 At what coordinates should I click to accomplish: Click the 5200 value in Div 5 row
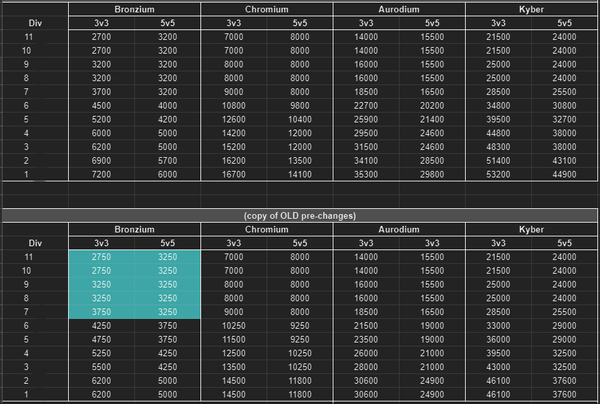coord(101,119)
